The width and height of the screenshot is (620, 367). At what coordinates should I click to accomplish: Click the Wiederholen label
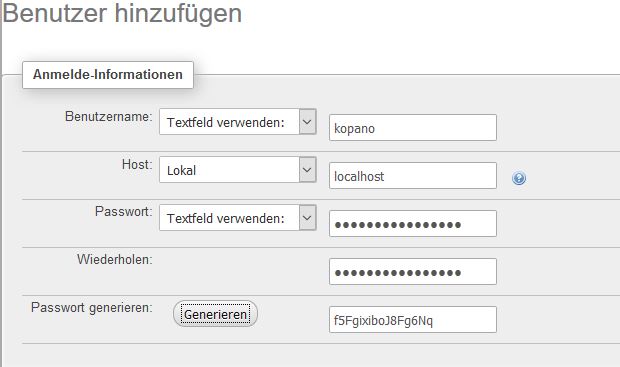pos(115,260)
